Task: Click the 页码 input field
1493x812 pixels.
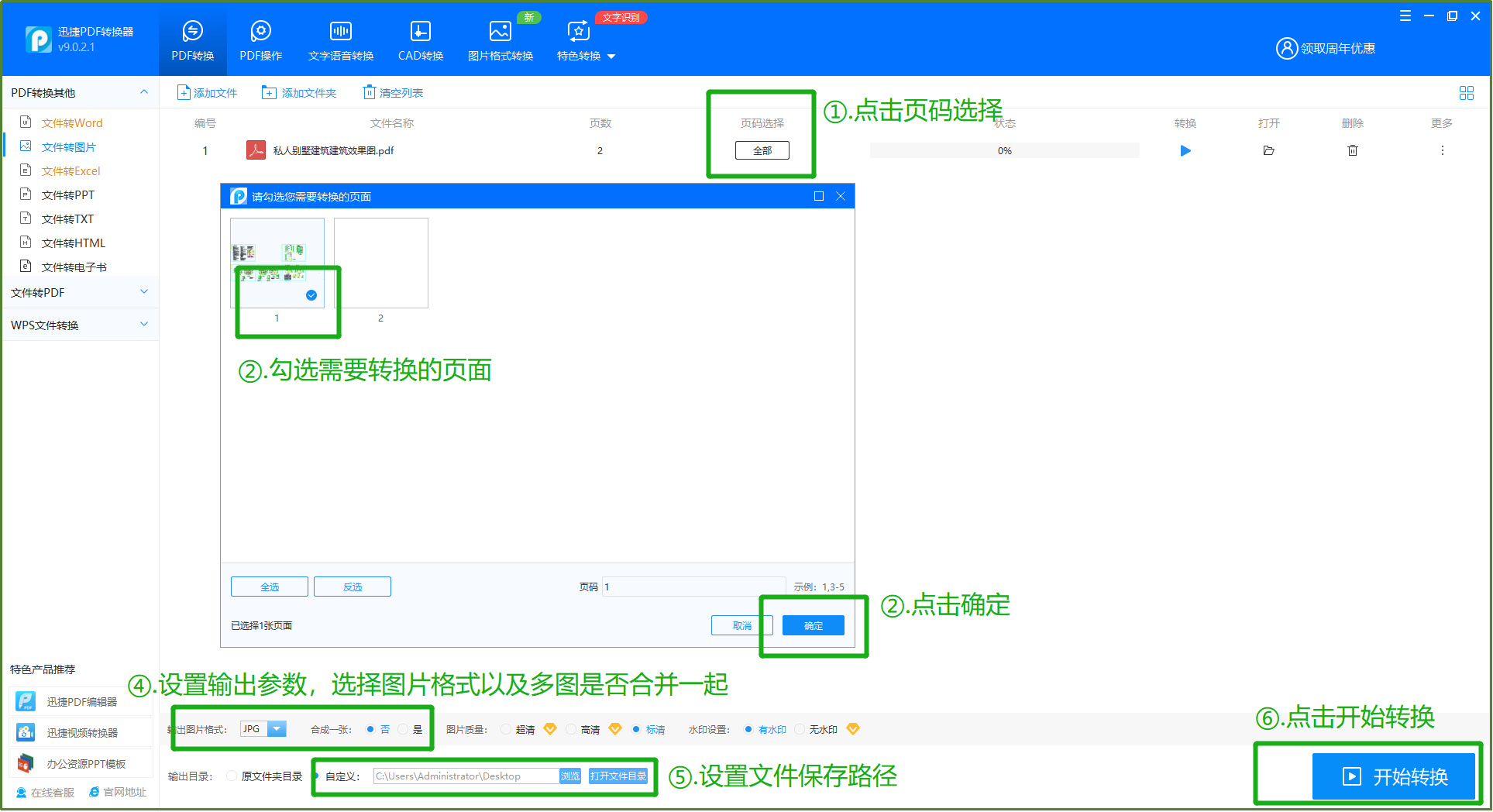Action: tap(694, 587)
